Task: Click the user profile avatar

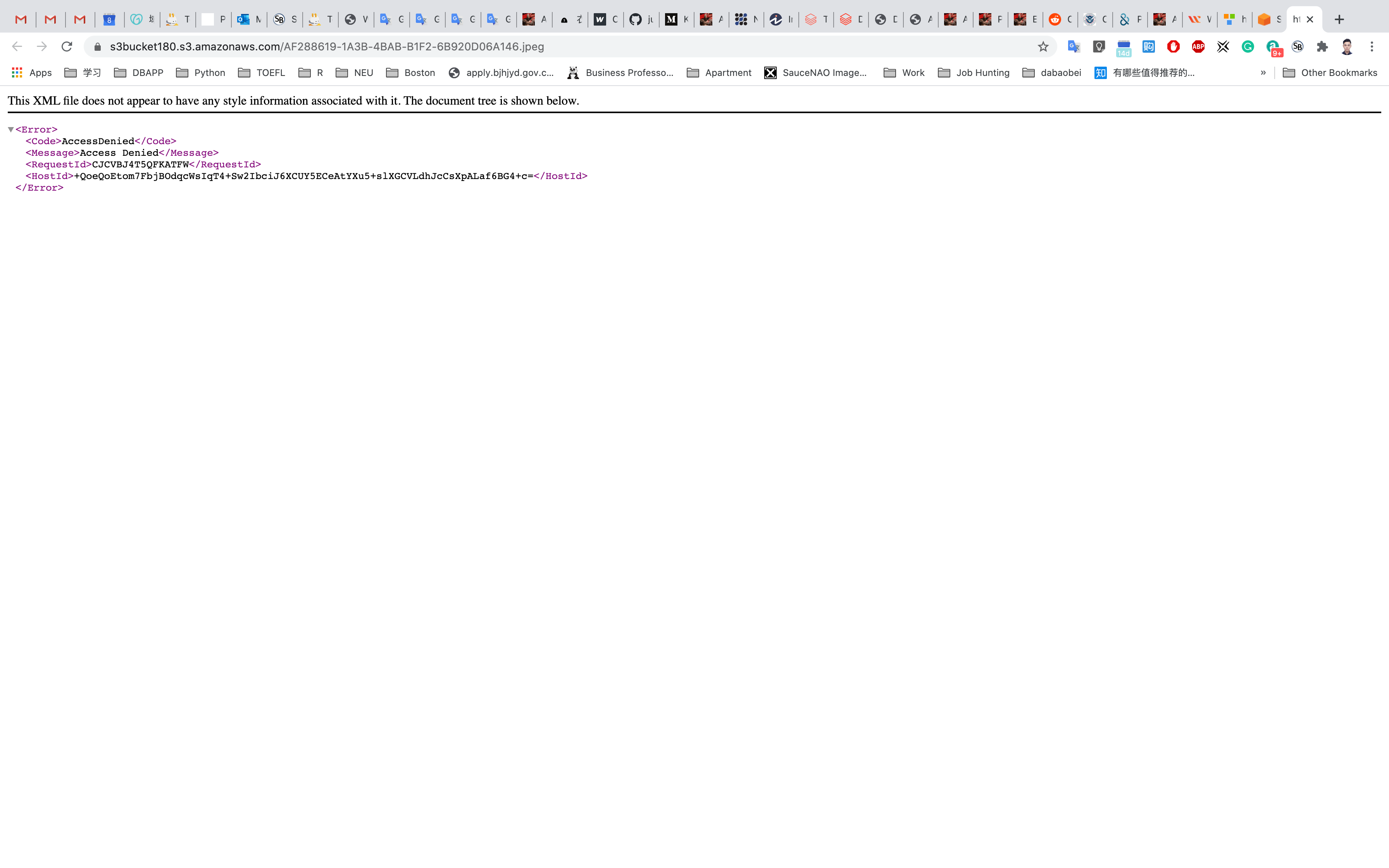Action: click(1347, 46)
